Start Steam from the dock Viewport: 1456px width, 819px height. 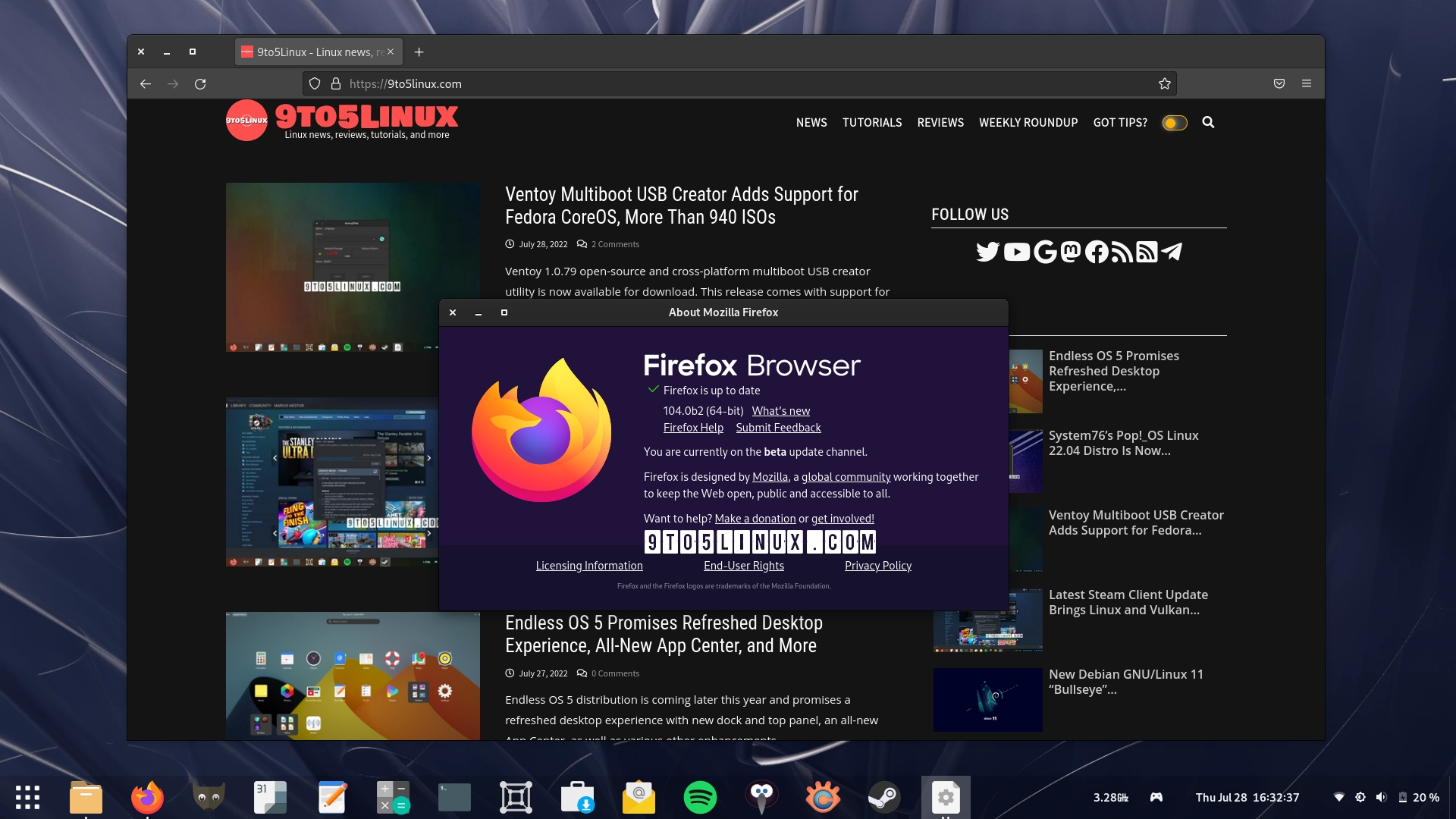pyautogui.click(x=884, y=797)
